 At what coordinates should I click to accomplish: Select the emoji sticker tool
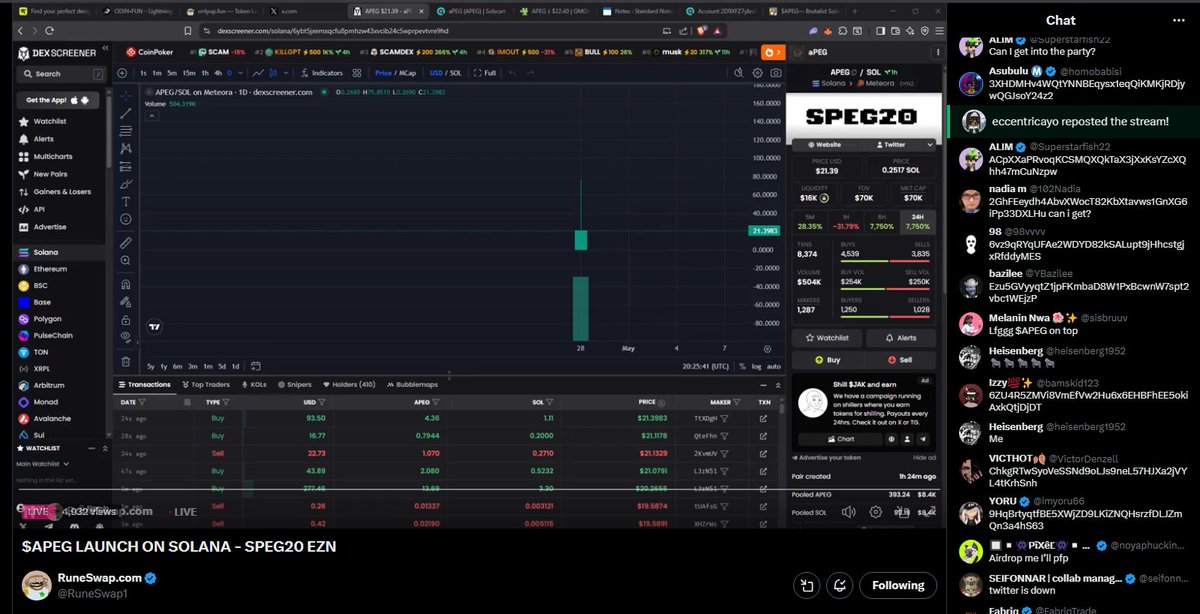click(x=125, y=218)
